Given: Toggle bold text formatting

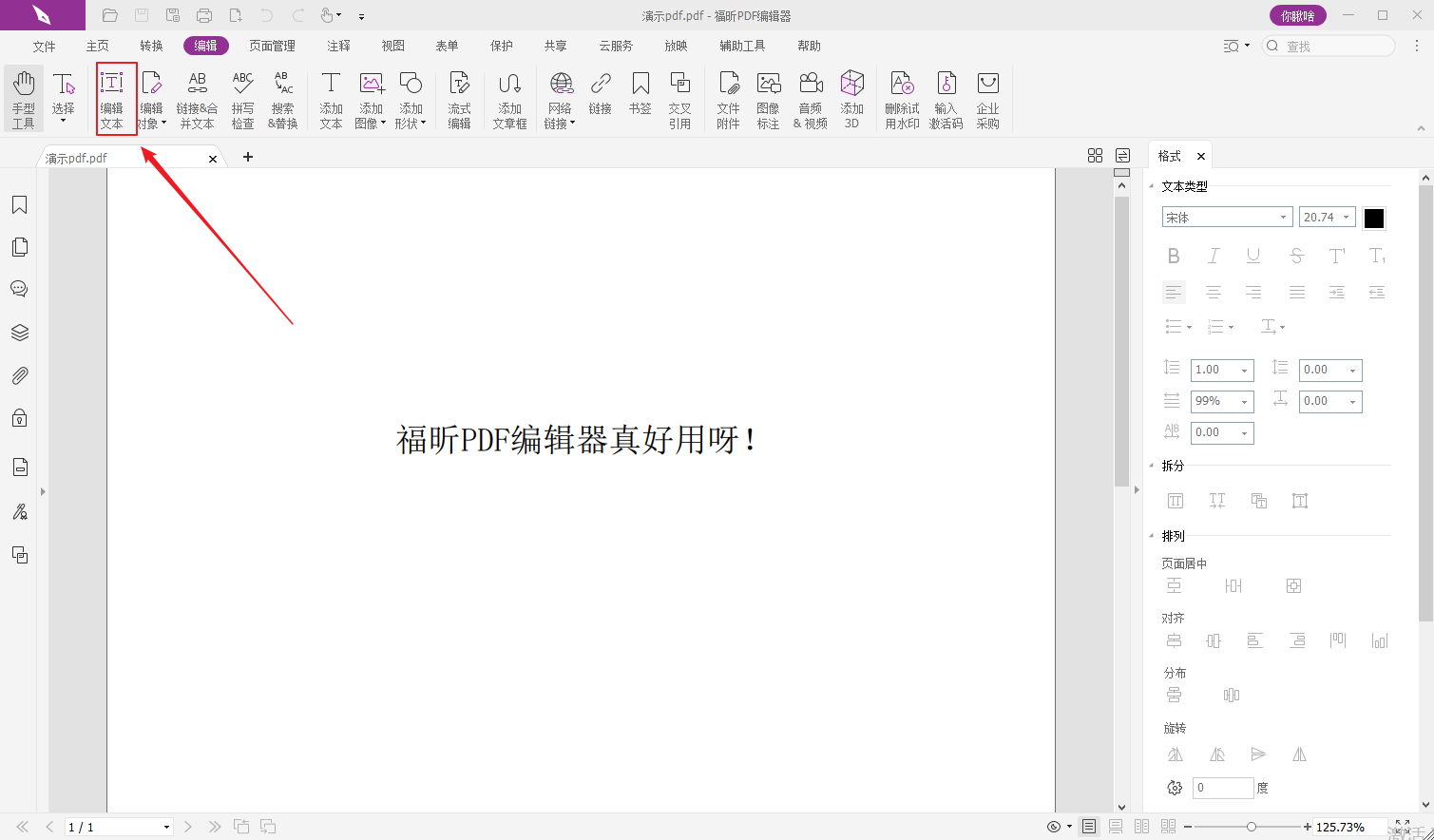Looking at the screenshot, I should point(1174,256).
